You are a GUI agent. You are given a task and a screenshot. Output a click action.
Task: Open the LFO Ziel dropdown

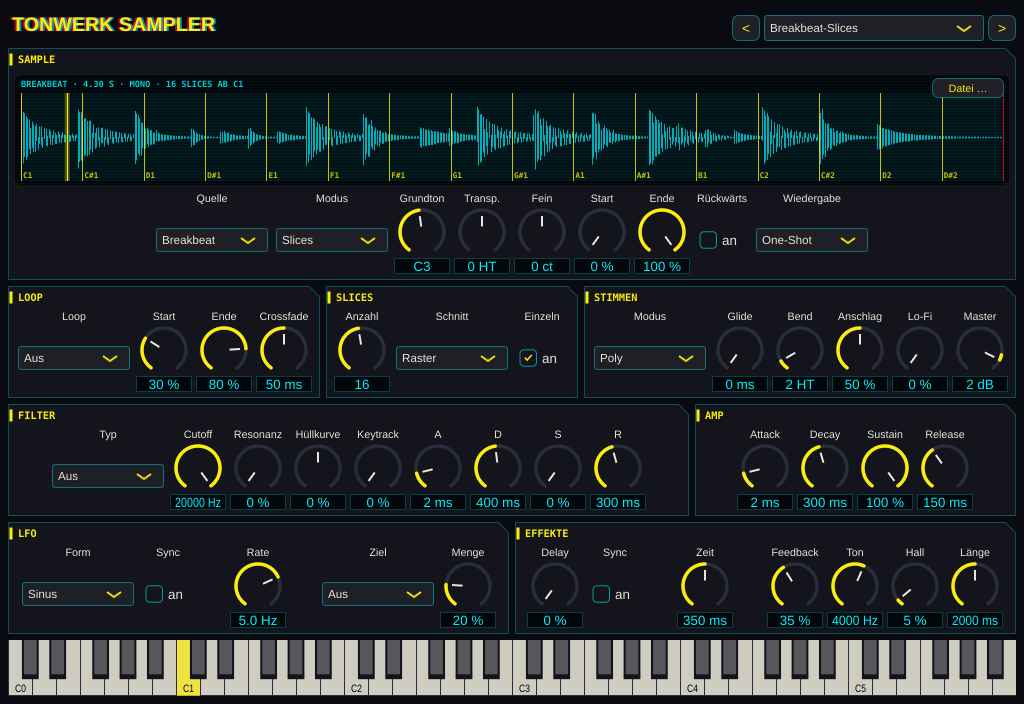pos(377,594)
